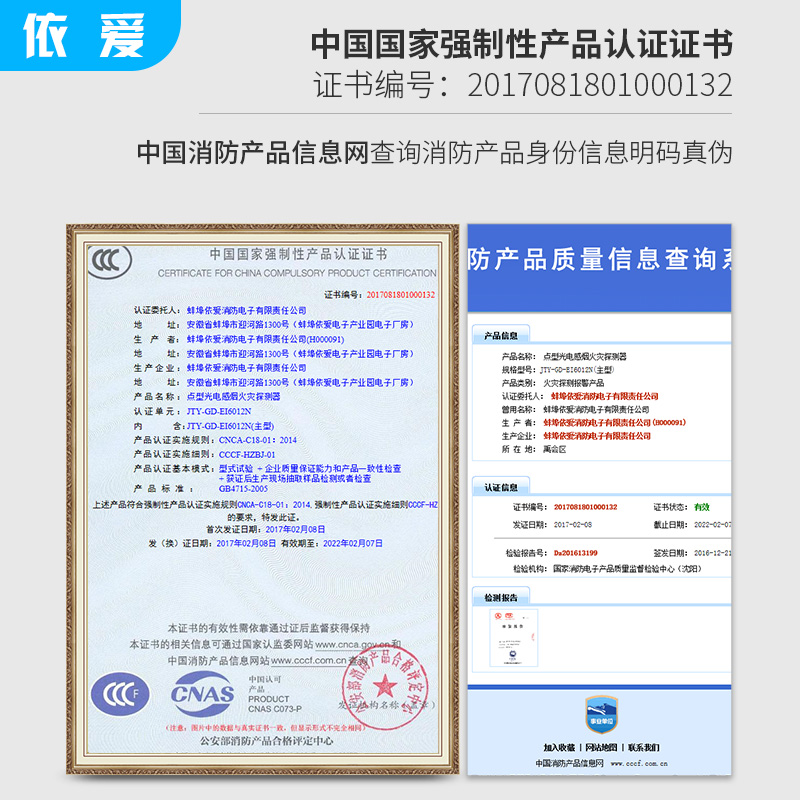Open the inspection report thumbnail image

pyautogui.click(x=514, y=638)
